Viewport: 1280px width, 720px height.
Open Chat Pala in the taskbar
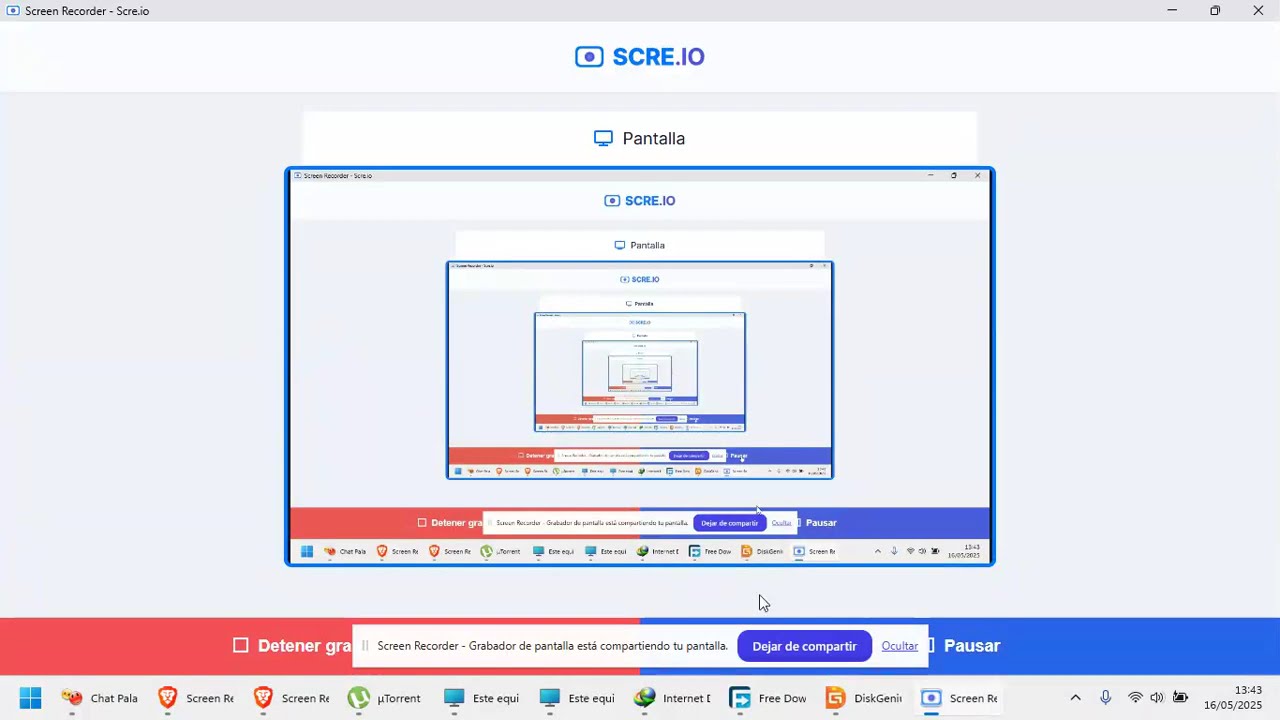99,698
